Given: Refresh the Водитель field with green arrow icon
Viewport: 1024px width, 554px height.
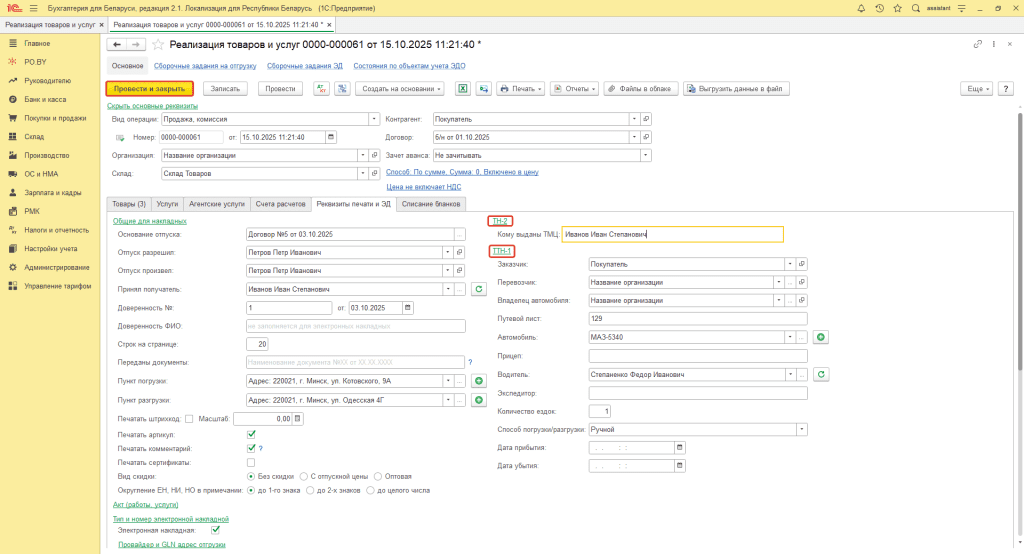Looking at the screenshot, I should (821, 374).
